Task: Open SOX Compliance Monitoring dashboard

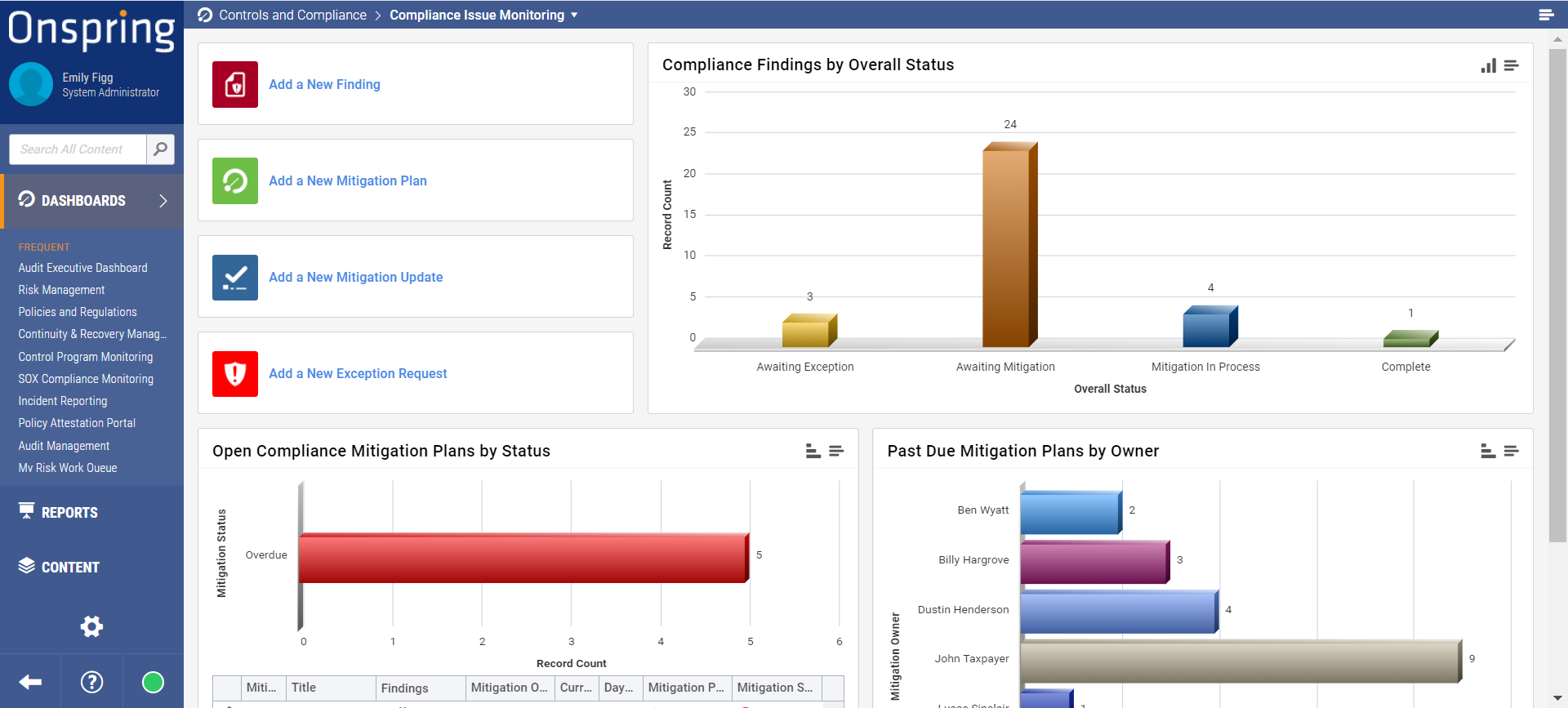Action: [x=86, y=379]
